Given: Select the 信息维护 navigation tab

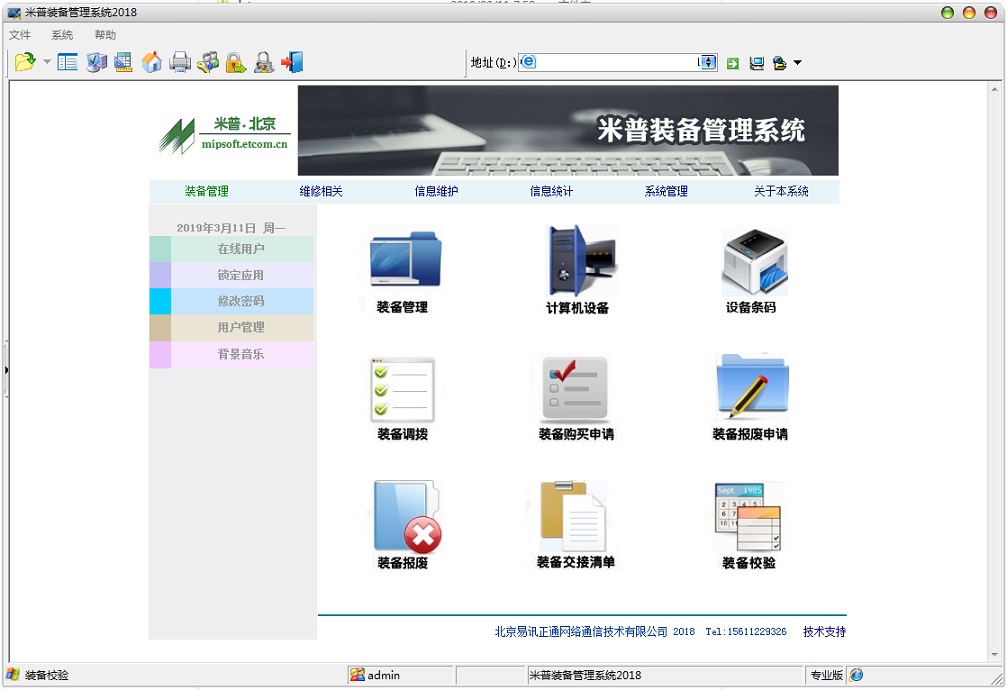Looking at the screenshot, I should click(436, 191).
